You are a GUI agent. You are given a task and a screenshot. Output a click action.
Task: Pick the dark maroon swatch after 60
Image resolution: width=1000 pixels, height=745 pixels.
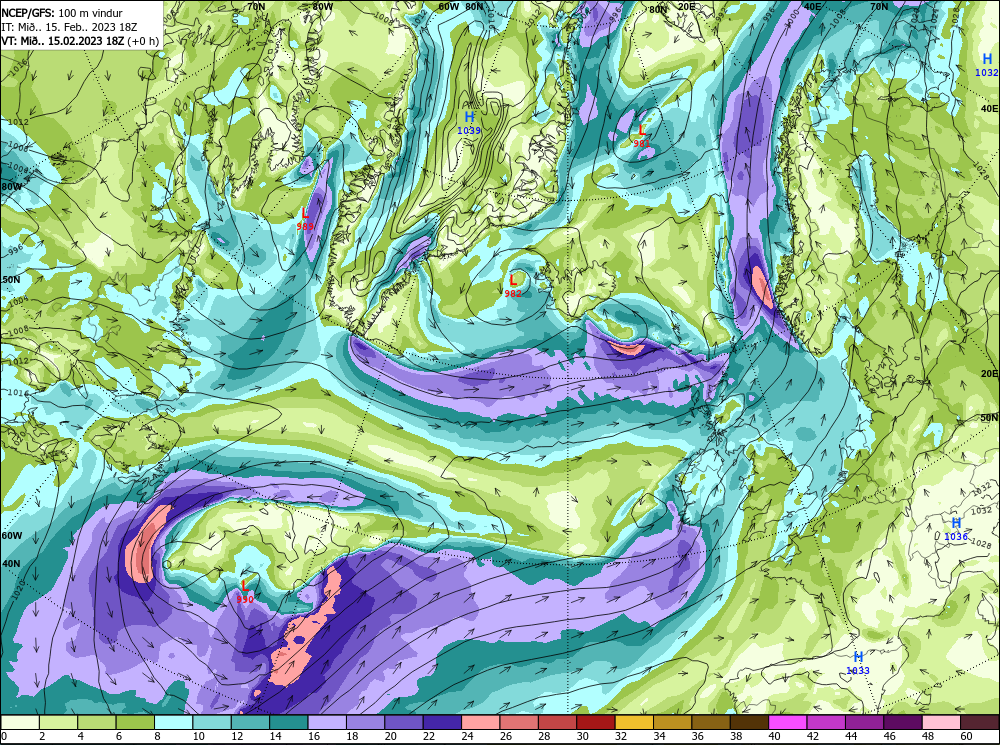point(980,722)
